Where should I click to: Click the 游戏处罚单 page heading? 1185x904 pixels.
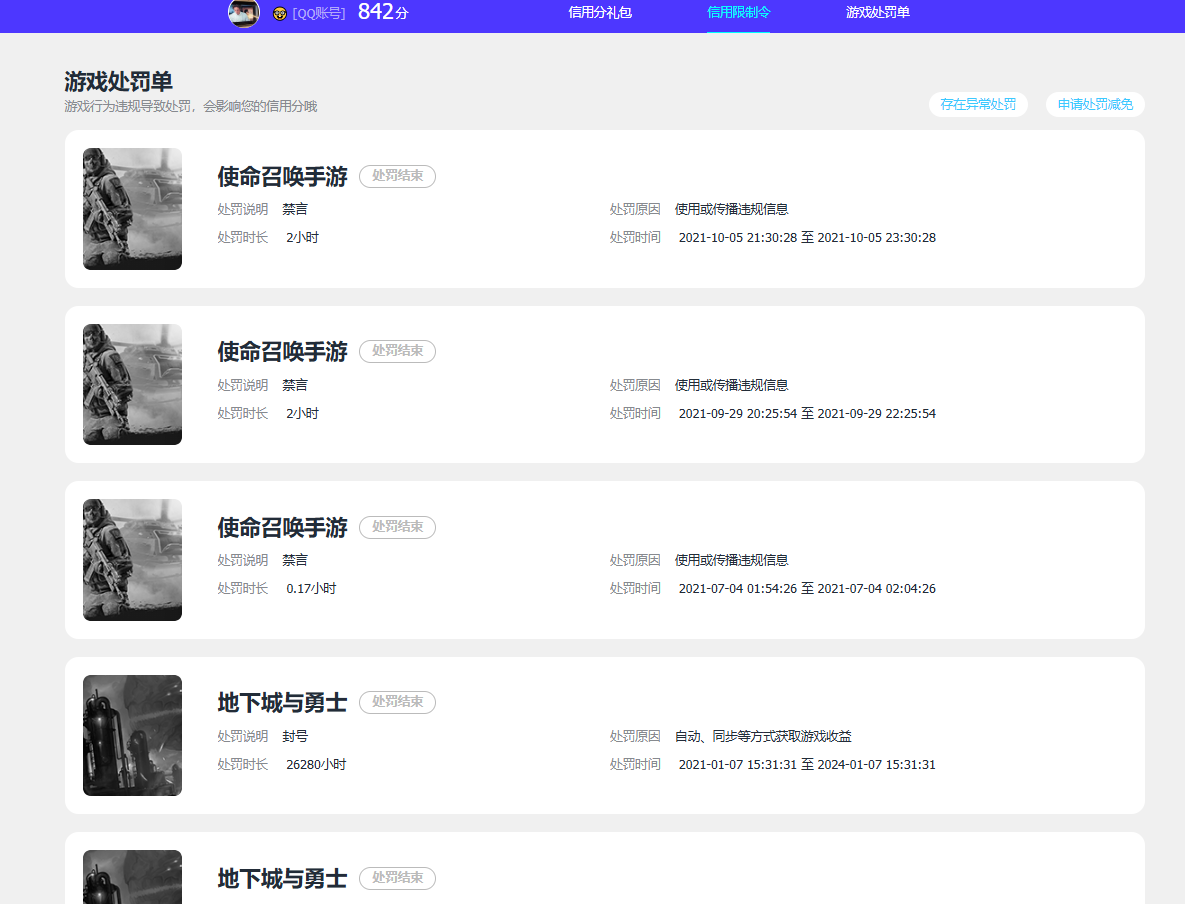point(119,81)
